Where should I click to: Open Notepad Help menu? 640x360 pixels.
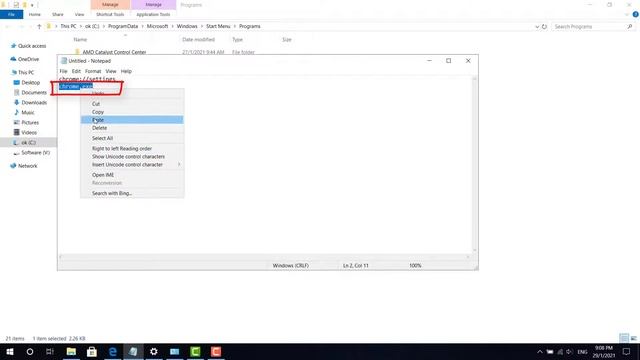point(126,71)
